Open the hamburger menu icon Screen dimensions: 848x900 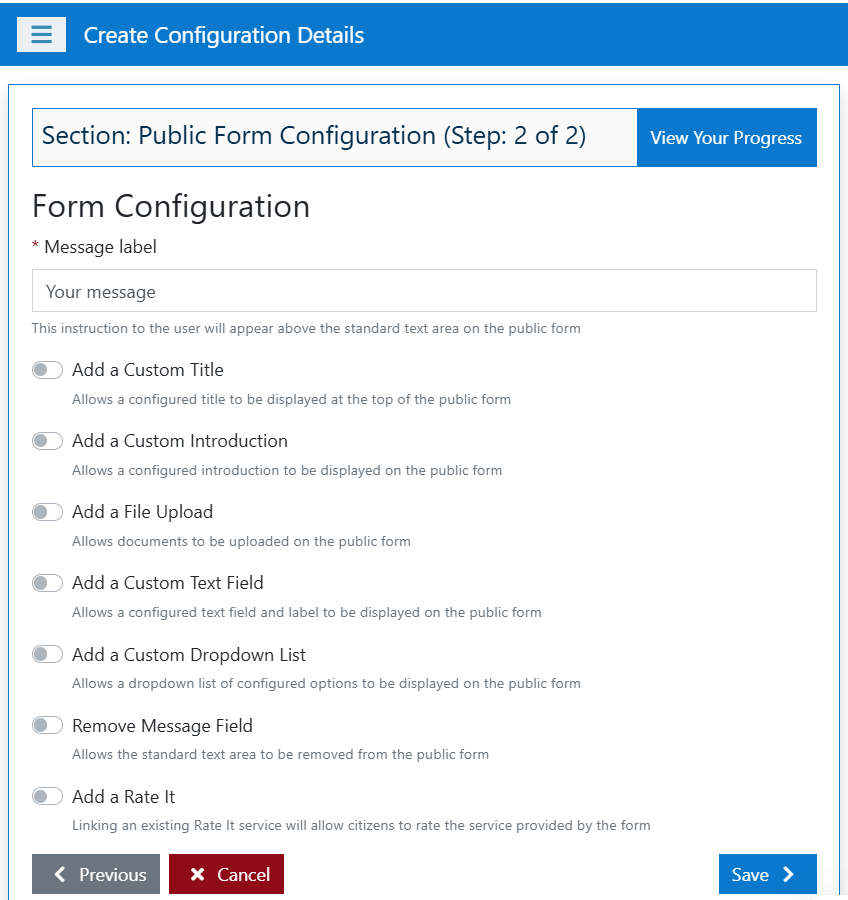41,34
